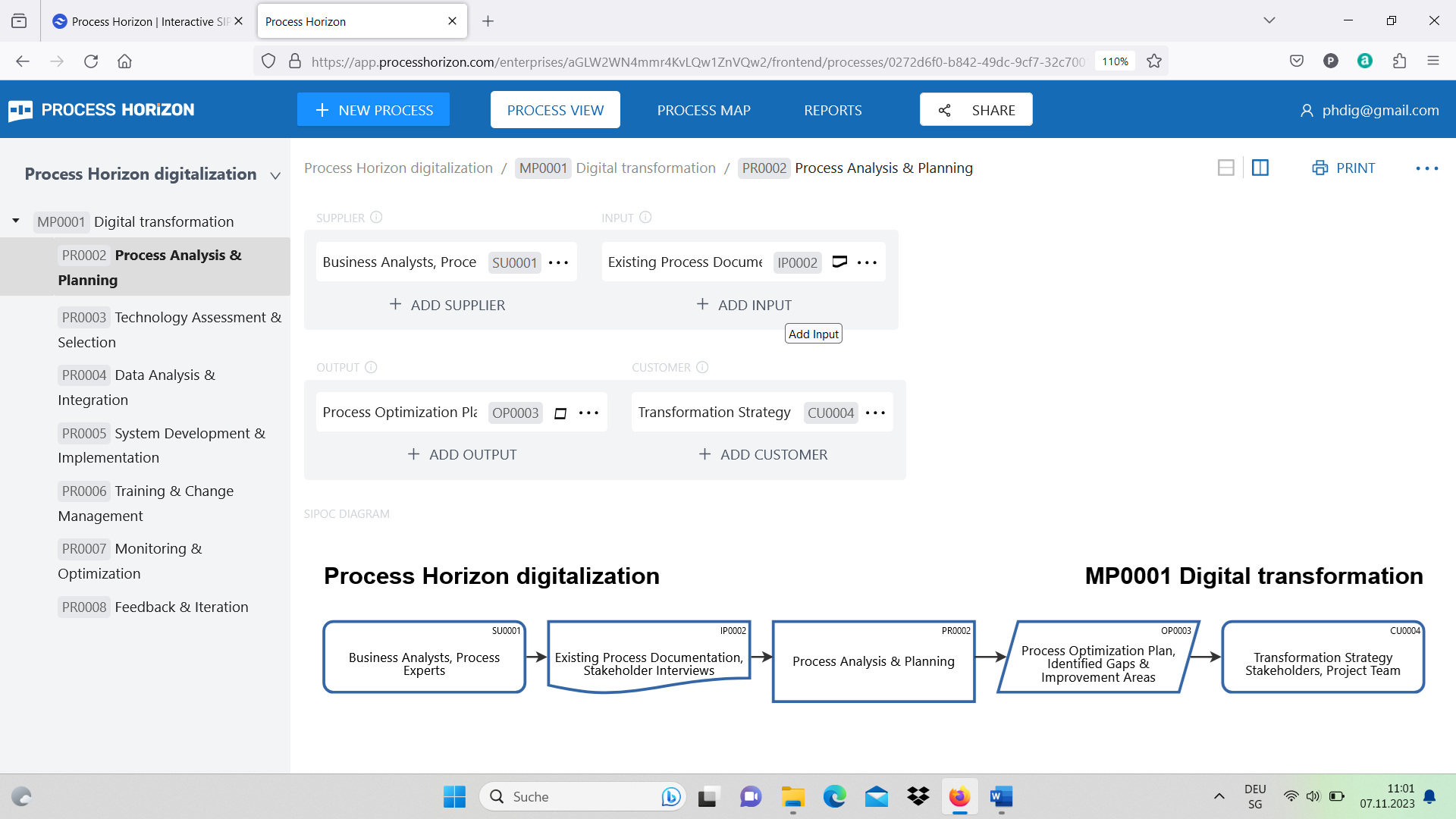Click Transformation Strategy customer field
Image resolution: width=1456 pixels, height=819 pixels.
tap(714, 413)
